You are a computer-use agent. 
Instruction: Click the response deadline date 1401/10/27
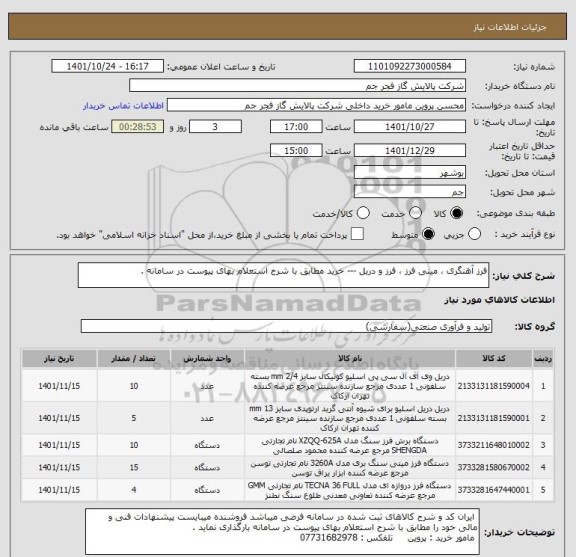(410, 127)
